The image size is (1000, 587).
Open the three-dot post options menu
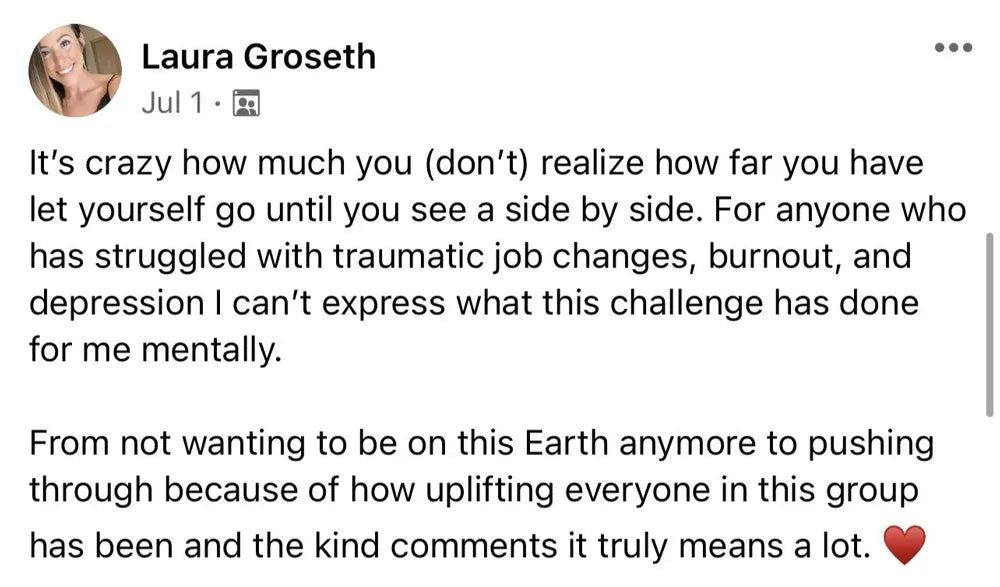[952, 48]
